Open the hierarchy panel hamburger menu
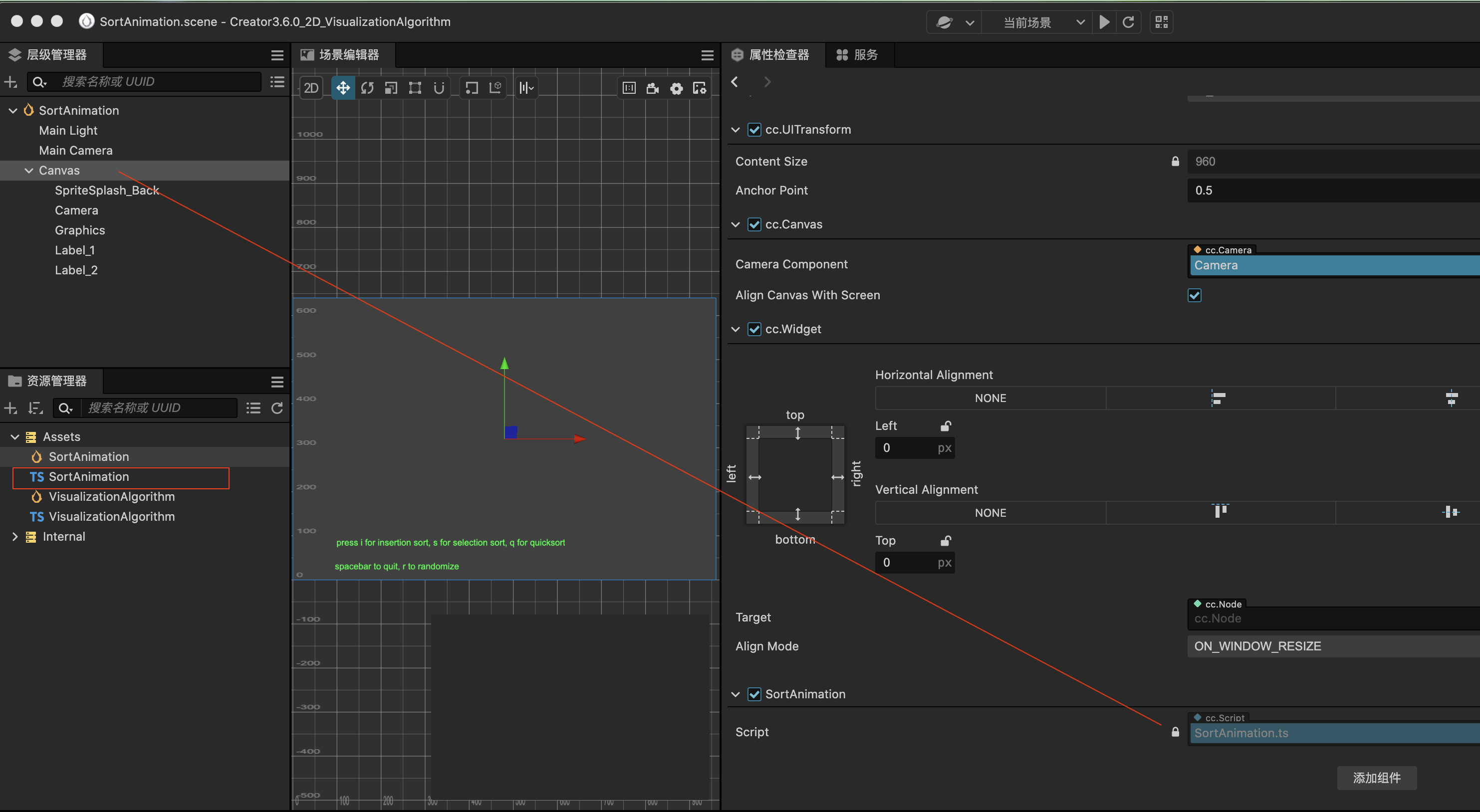 [x=277, y=55]
